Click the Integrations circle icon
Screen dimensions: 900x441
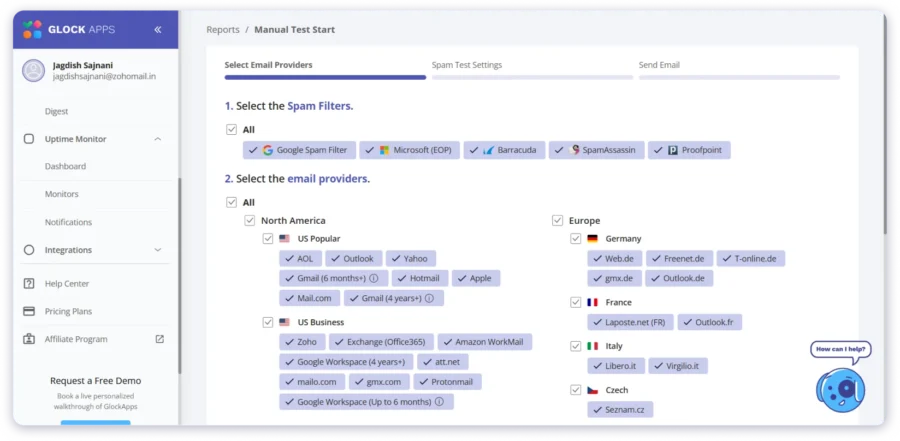point(29,250)
